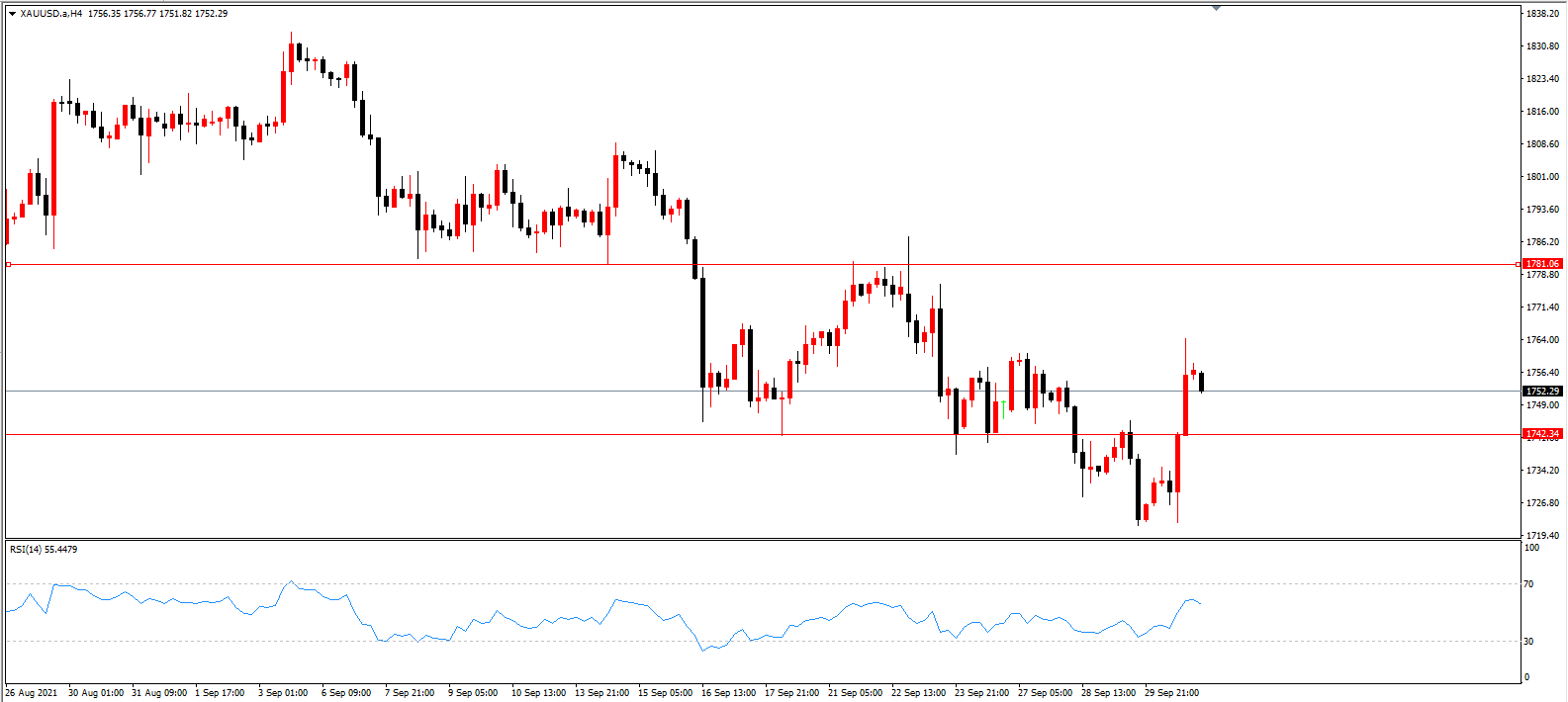Select the chart shift triangle marker at top
Image resolution: width=1568 pixels, height=702 pixels.
click(1216, 8)
